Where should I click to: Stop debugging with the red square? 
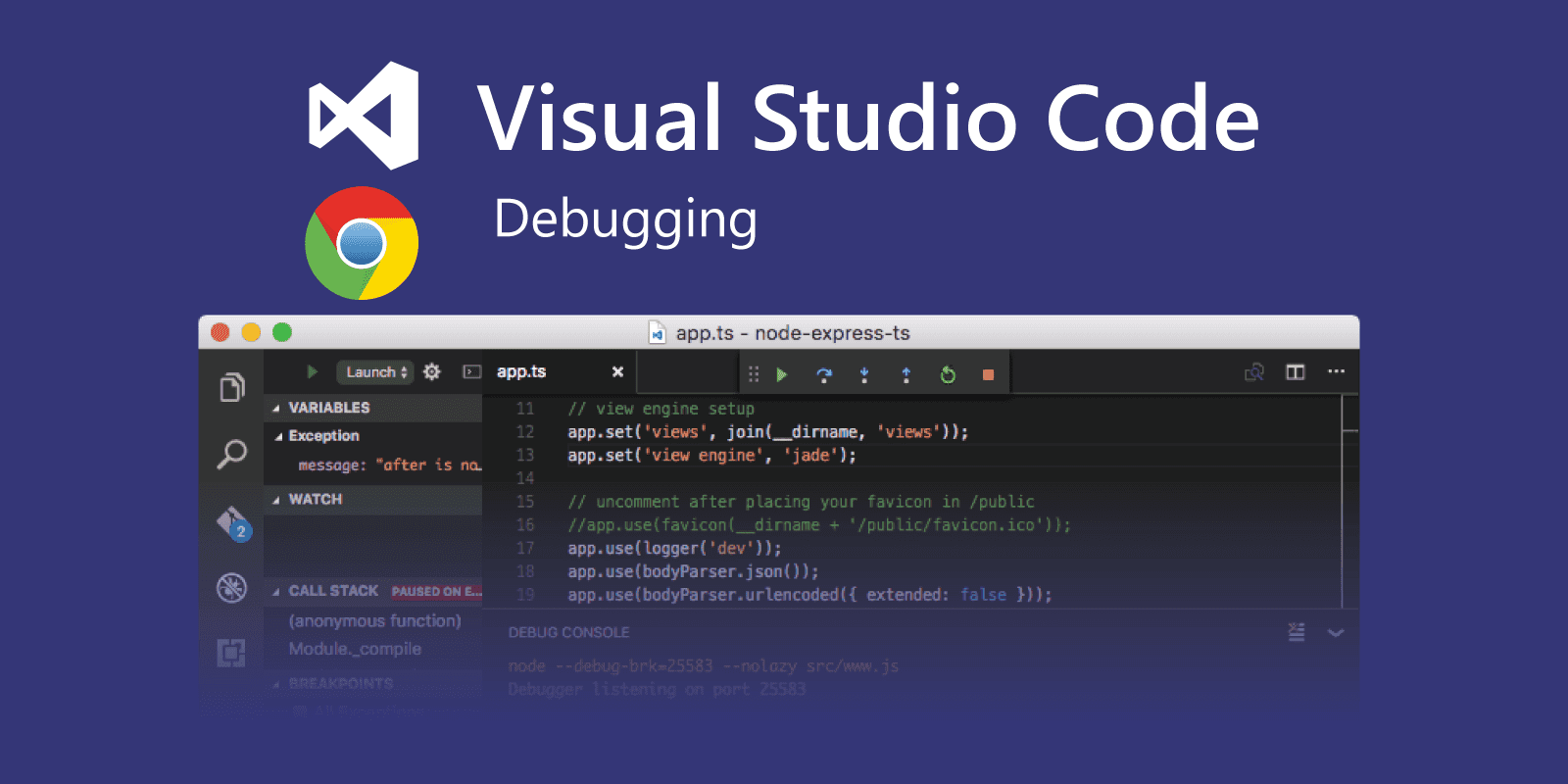[988, 374]
